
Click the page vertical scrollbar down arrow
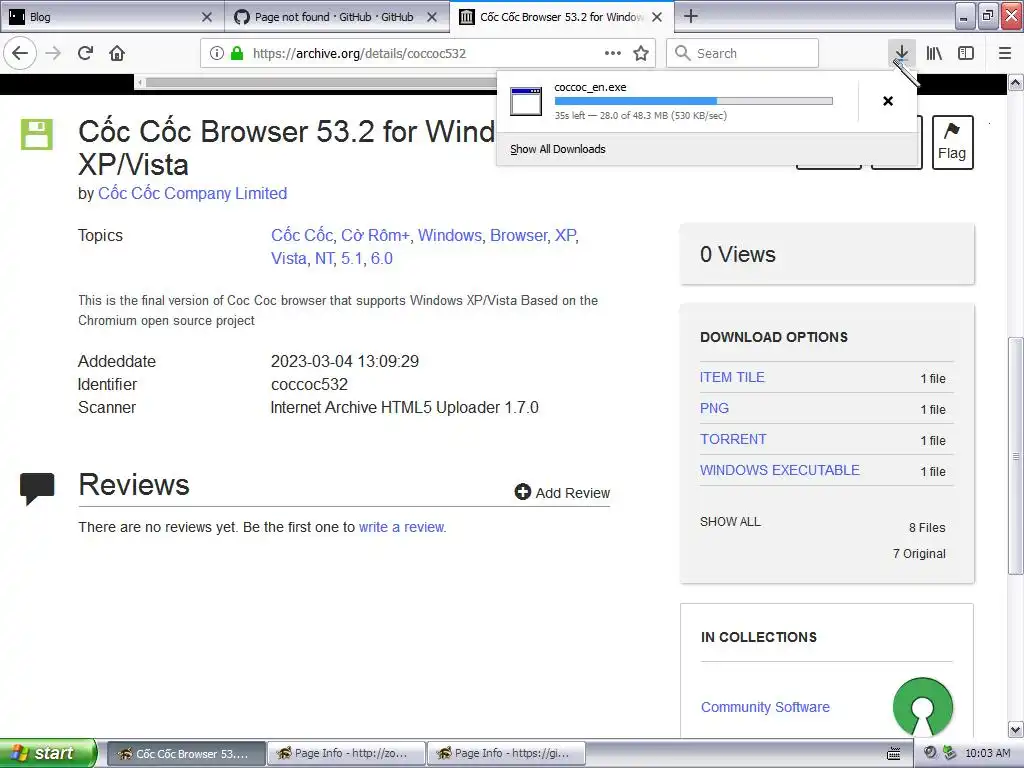[1016, 729]
